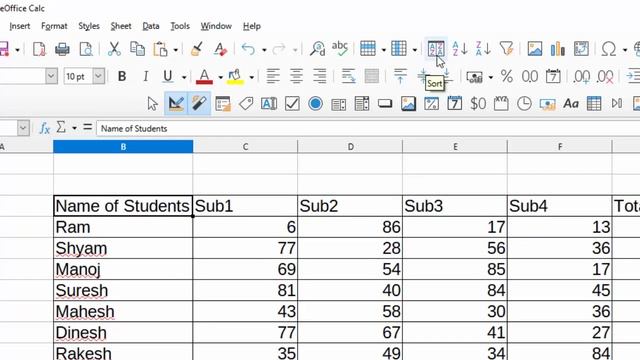Apply yellow highlighting color

click(236, 76)
